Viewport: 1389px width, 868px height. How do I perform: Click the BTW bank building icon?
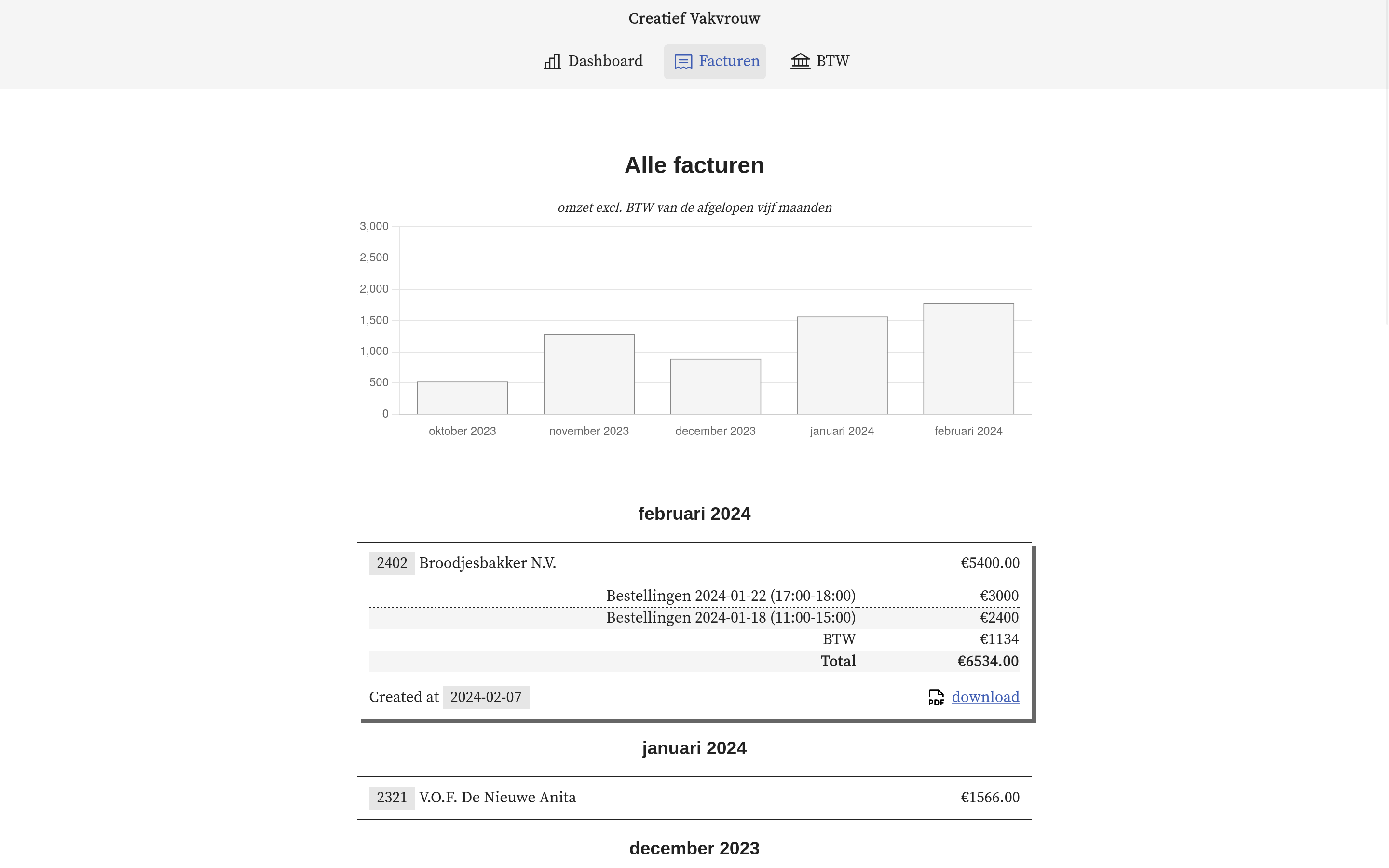point(800,61)
